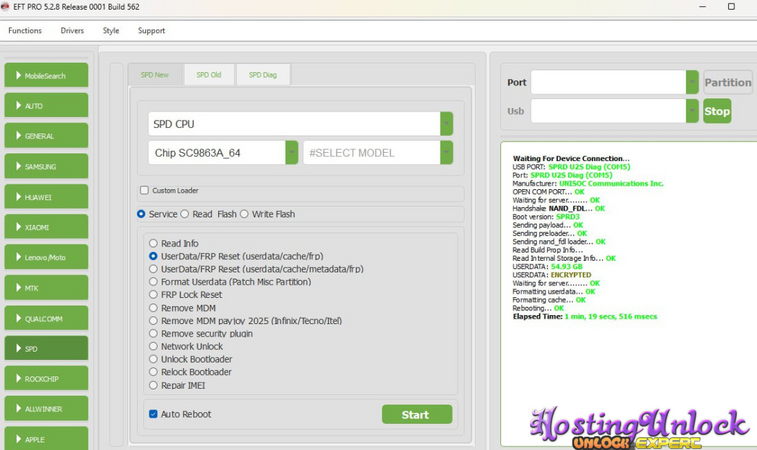Select the FRP Lock Reset option
Screen dimensions: 757x450
pos(153,295)
